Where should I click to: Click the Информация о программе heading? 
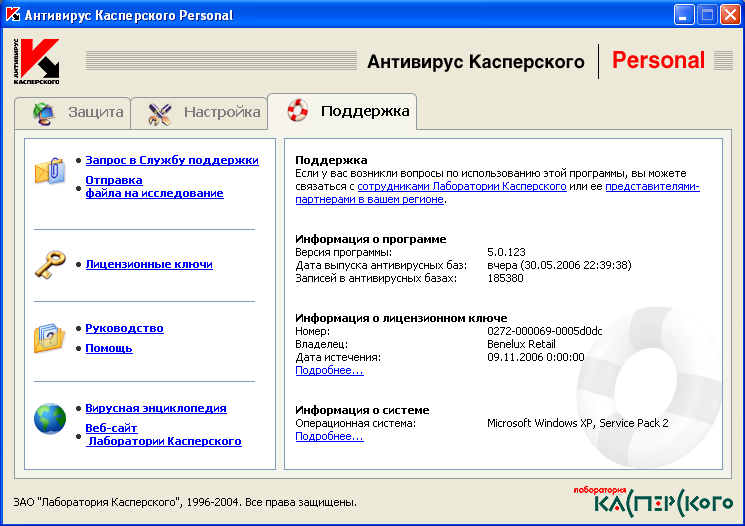point(371,239)
